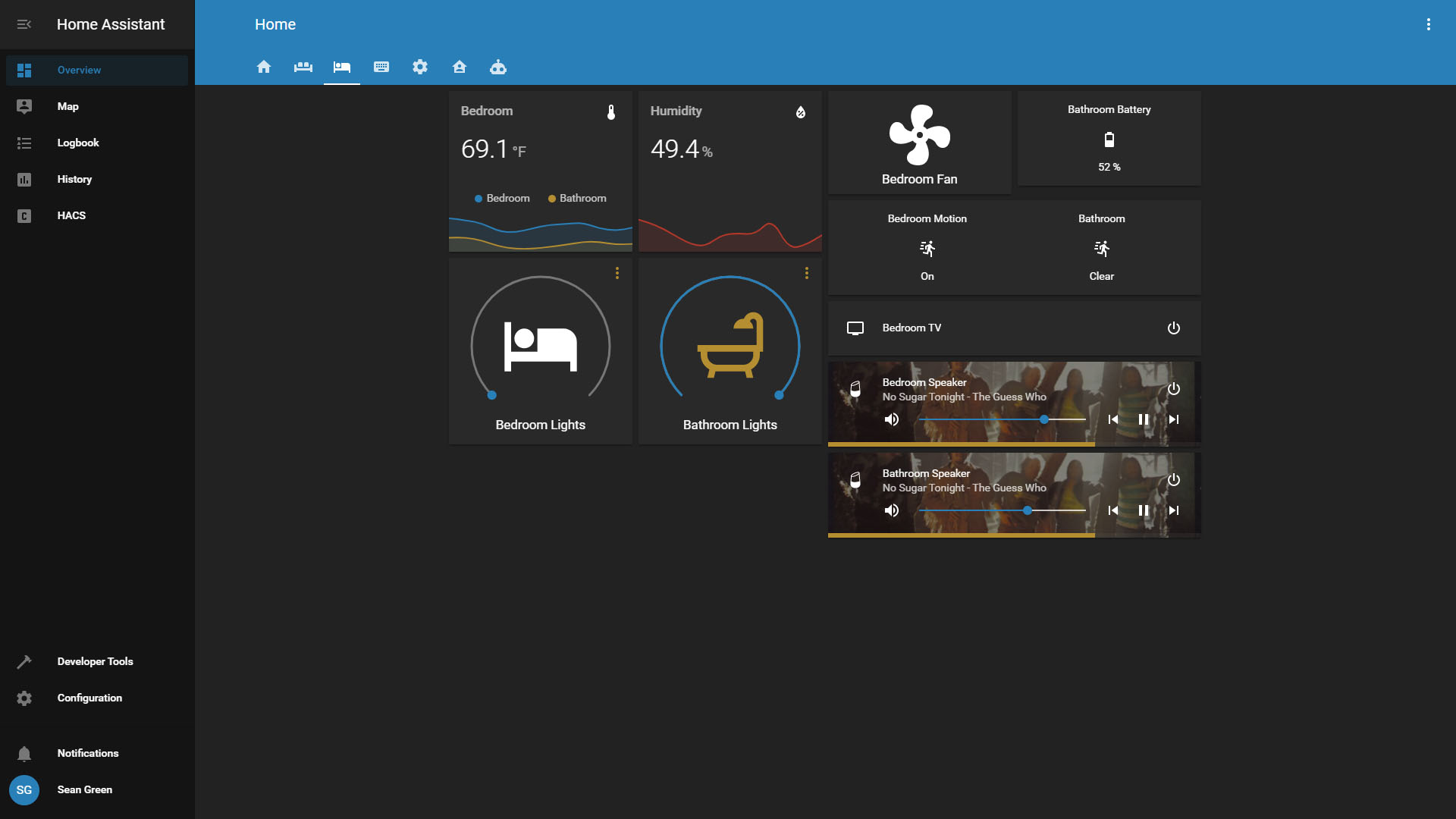Toggle Bedroom Lights via the bed icon
1456x819 pixels.
click(541, 347)
